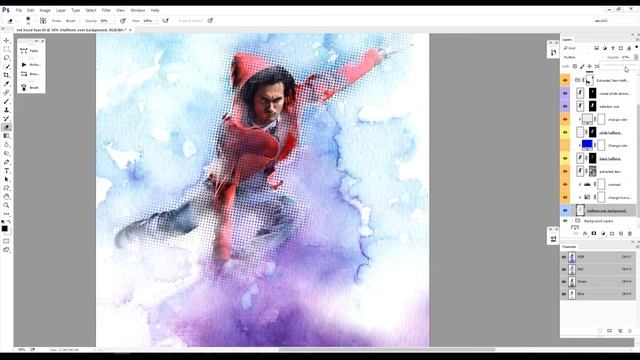Click the blue color fill layer thumbnail
Image resolution: width=640 pixels, height=360 pixels.
point(587,145)
